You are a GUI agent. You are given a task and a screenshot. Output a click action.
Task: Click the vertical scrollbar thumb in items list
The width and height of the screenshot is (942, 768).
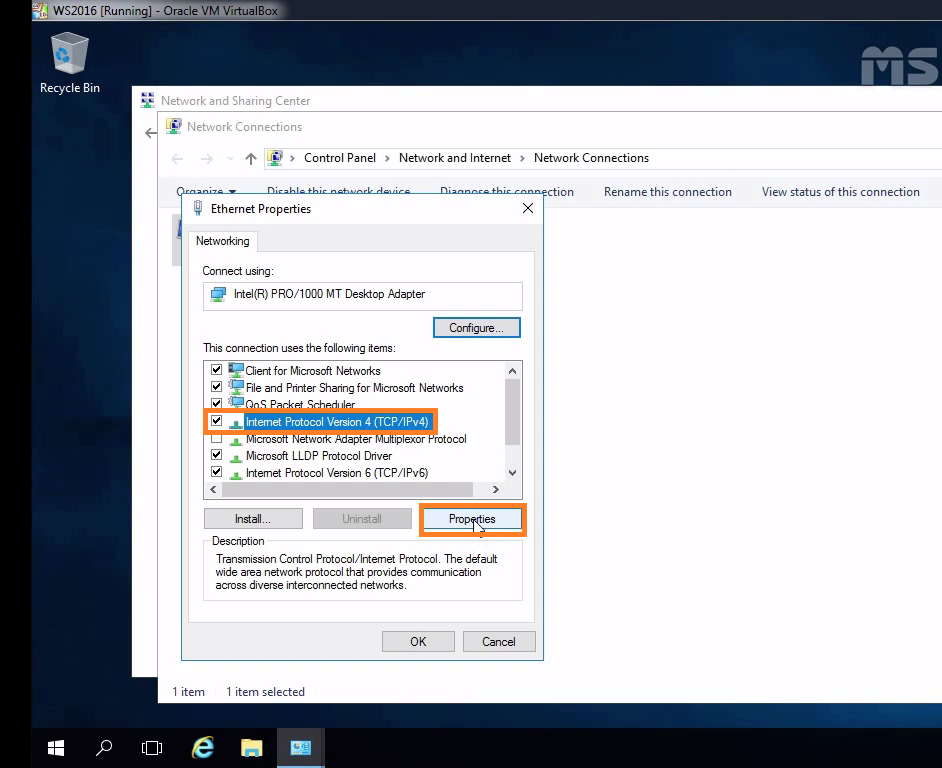tap(512, 412)
